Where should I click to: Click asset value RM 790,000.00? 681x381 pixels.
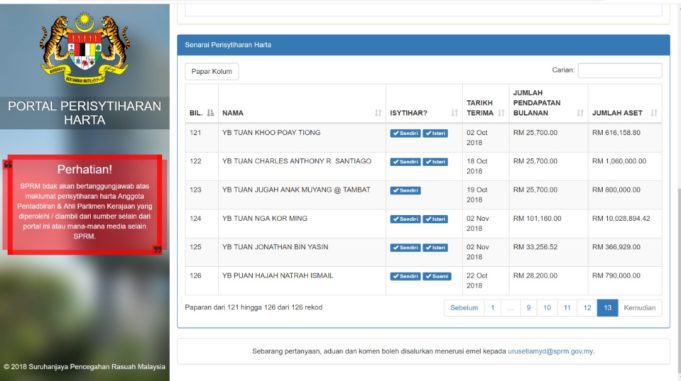[x=616, y=275]
